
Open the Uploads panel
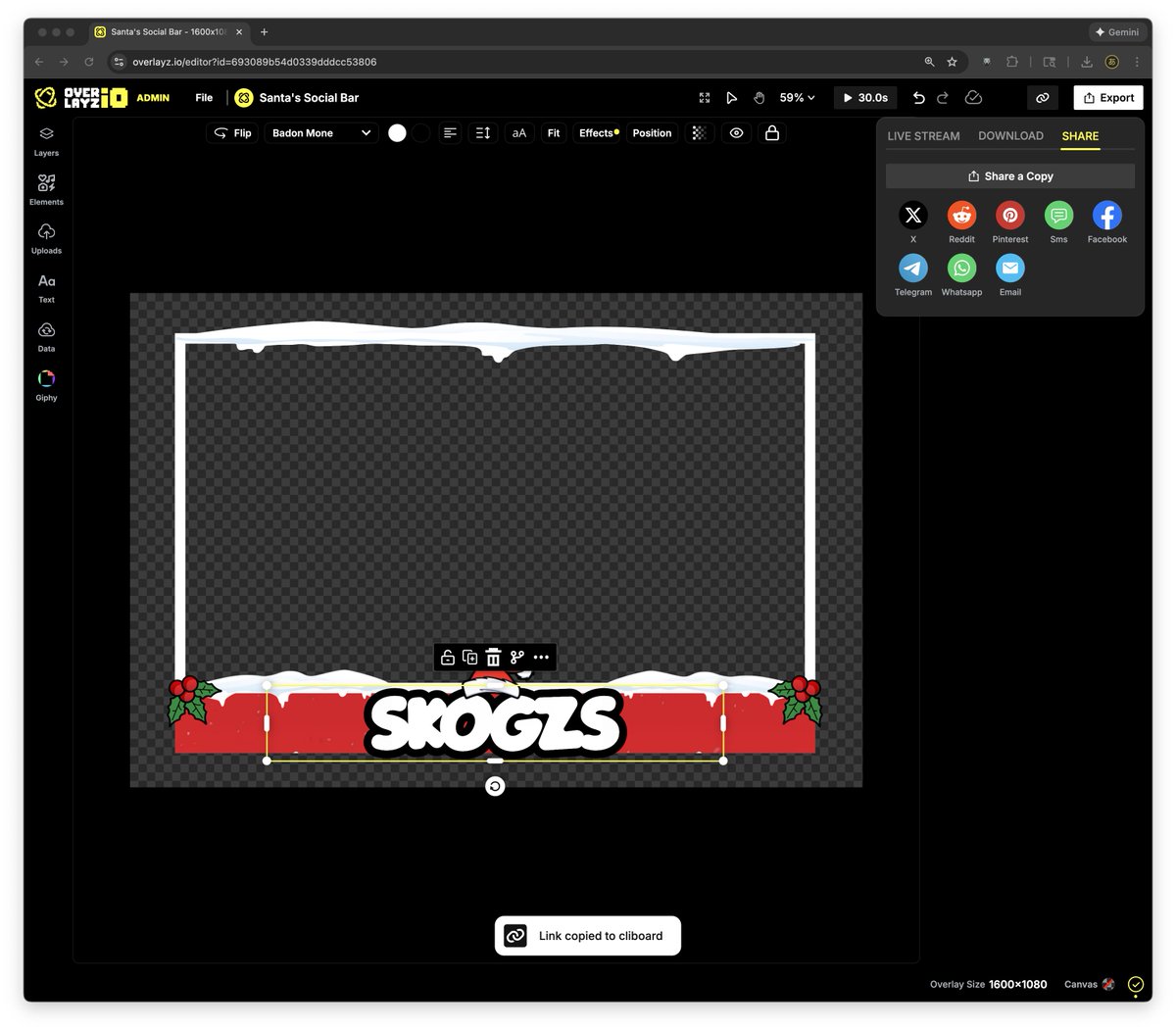click(46, 237)
